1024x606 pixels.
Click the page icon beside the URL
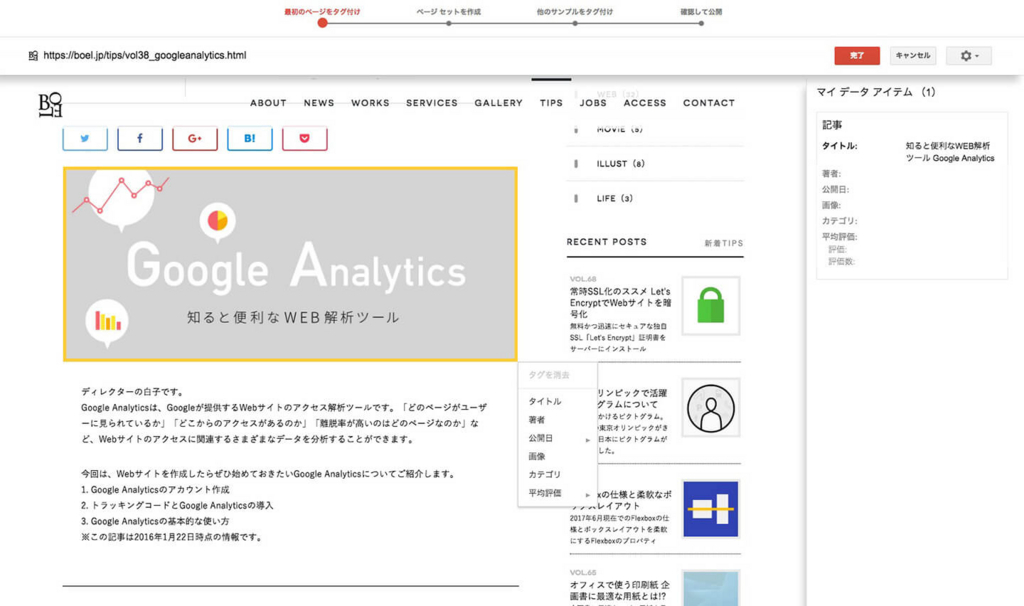click(33, 56)
